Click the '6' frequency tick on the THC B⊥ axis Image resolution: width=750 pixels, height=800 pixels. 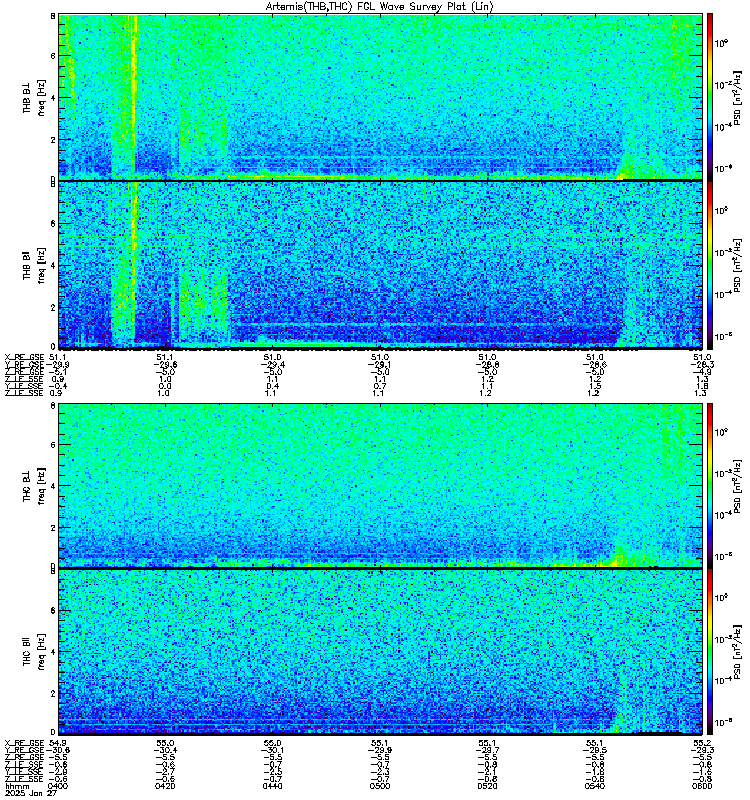point(53,444)
